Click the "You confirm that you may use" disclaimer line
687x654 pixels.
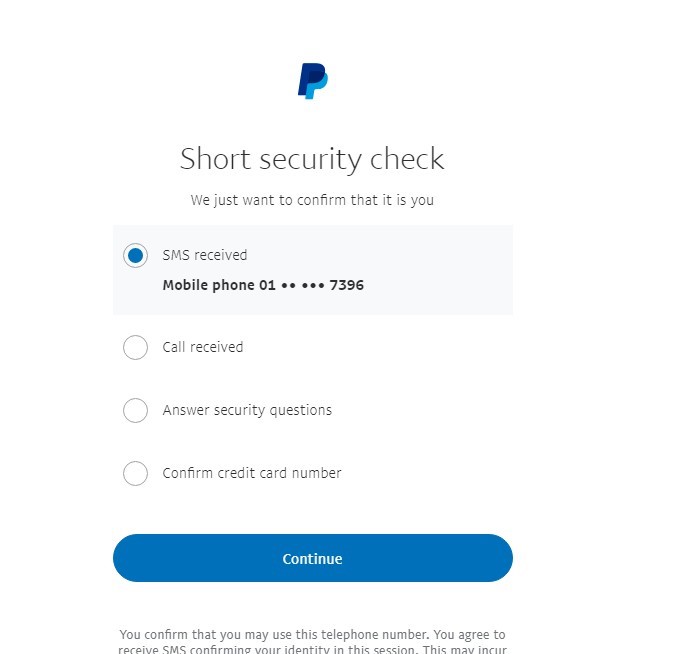[312, 634]
